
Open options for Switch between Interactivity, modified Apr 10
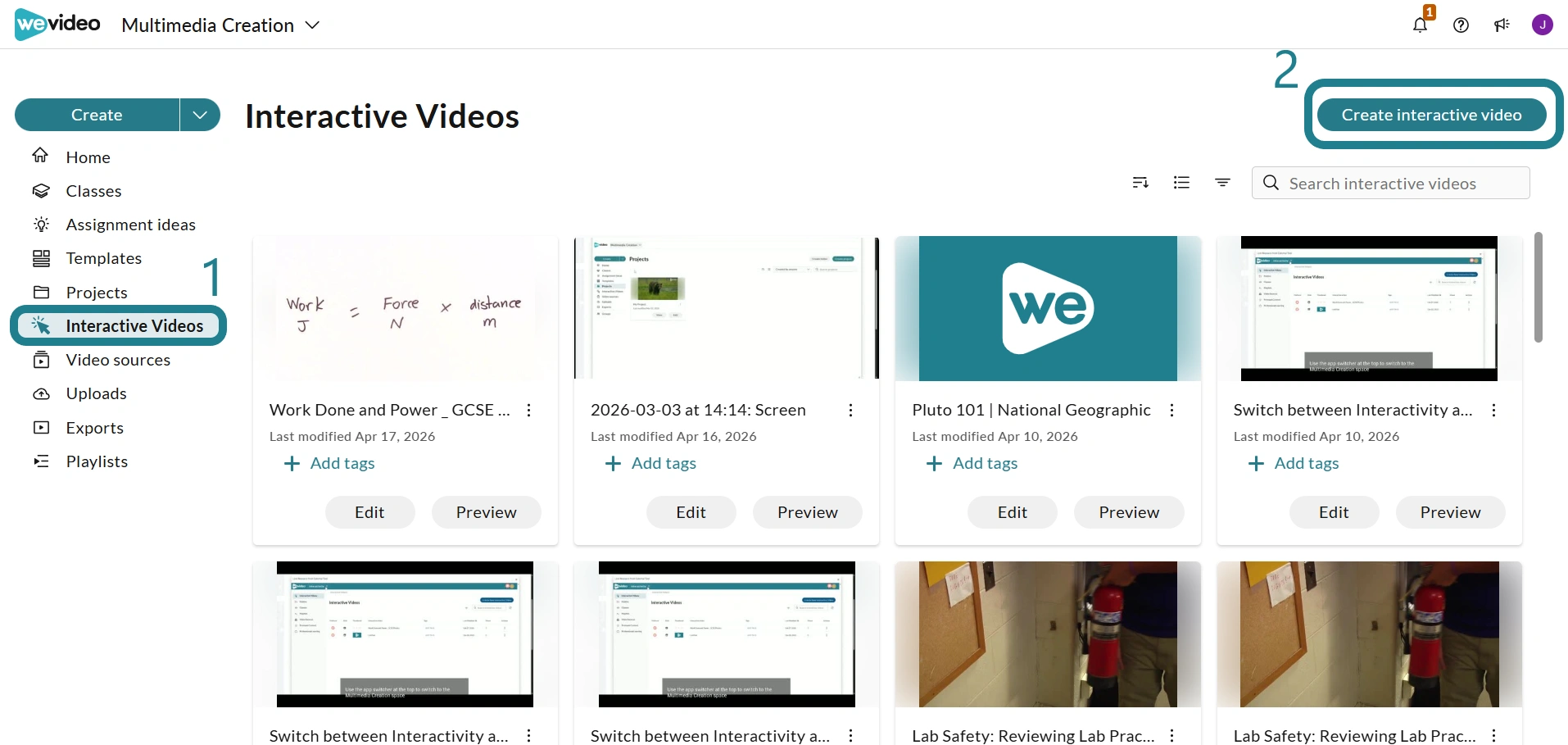[1493, 410]
